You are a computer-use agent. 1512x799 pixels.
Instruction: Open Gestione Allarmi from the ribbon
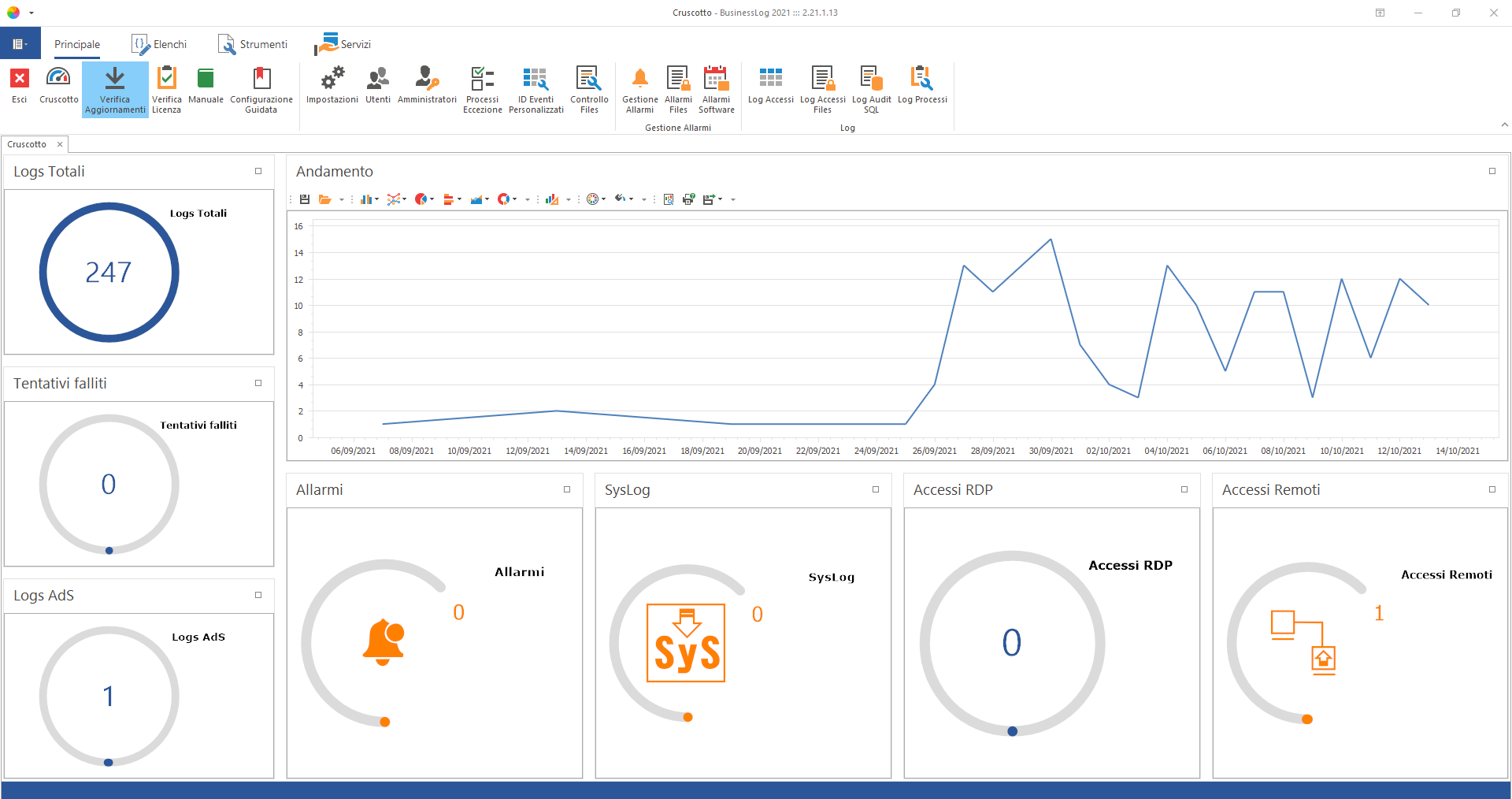click(x=639, y=89)
